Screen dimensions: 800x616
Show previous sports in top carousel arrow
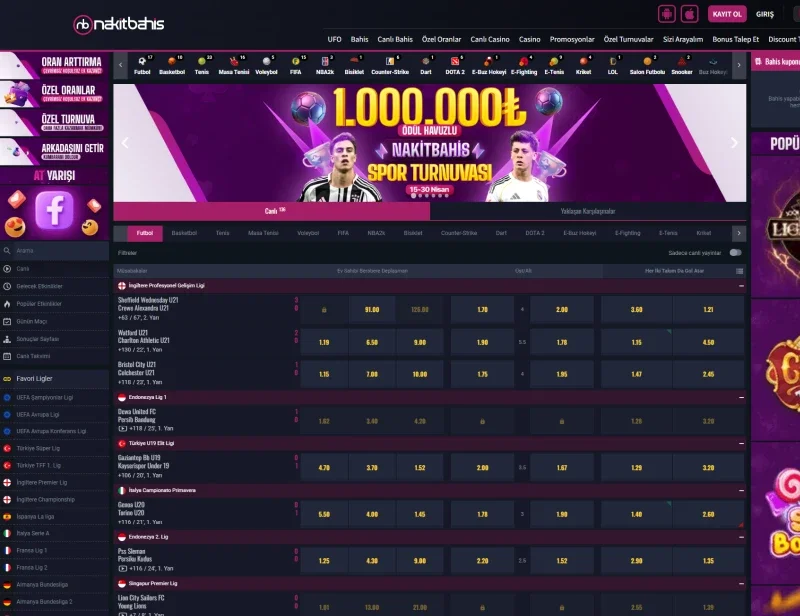click(x=120, y=65)
